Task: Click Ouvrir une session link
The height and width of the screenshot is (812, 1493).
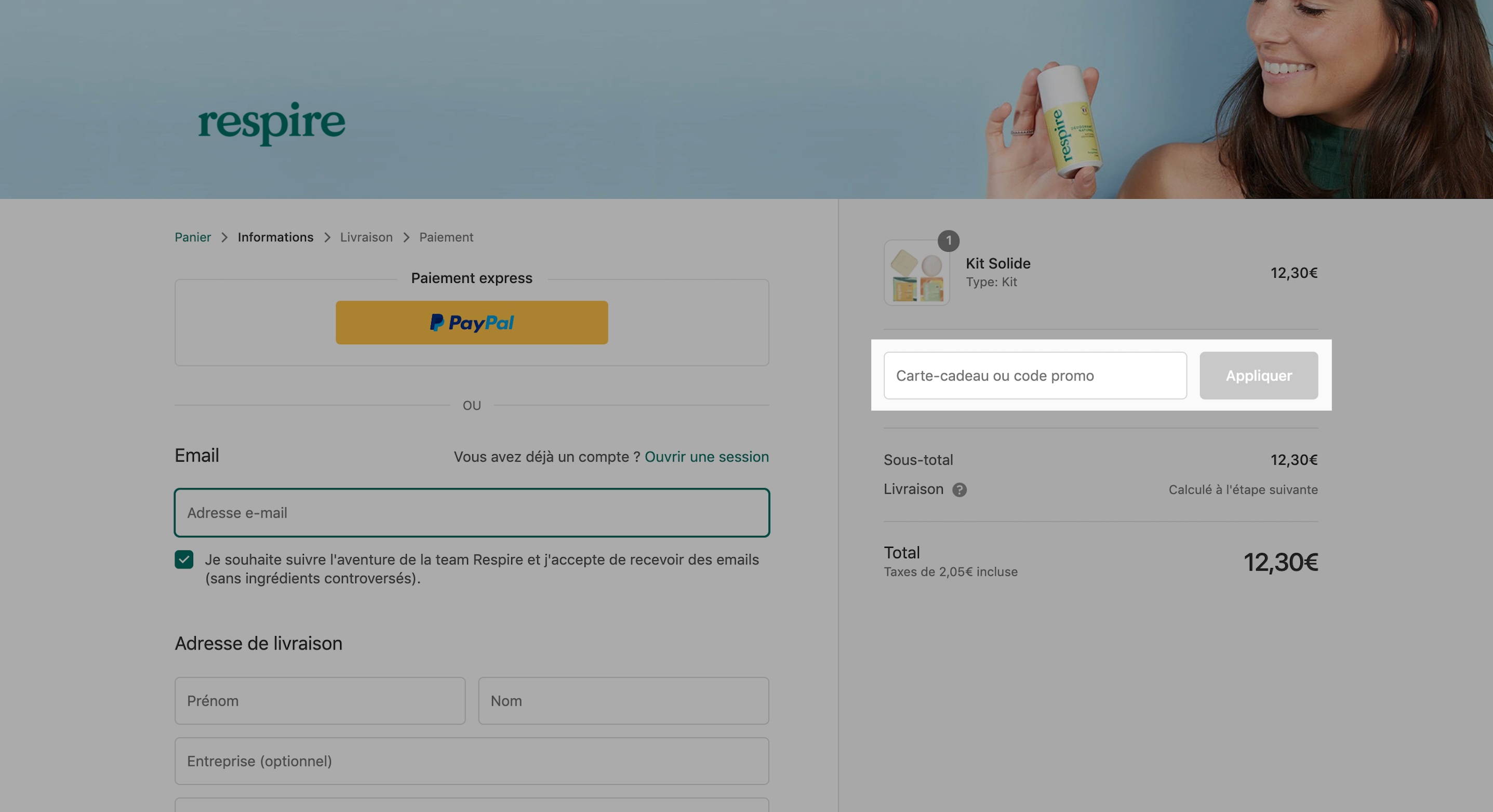Action: [x=706, y=457]
